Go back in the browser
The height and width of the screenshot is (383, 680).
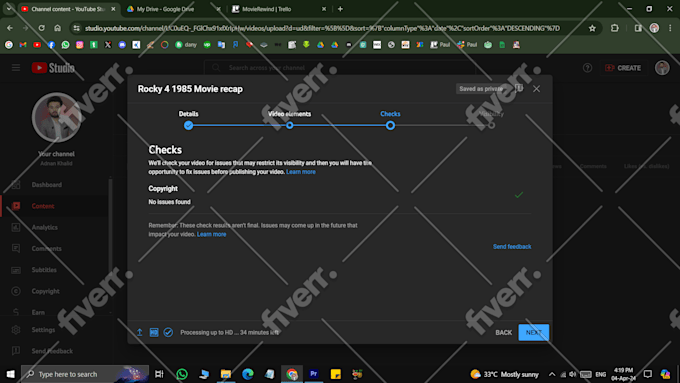[x=10, y=28]
